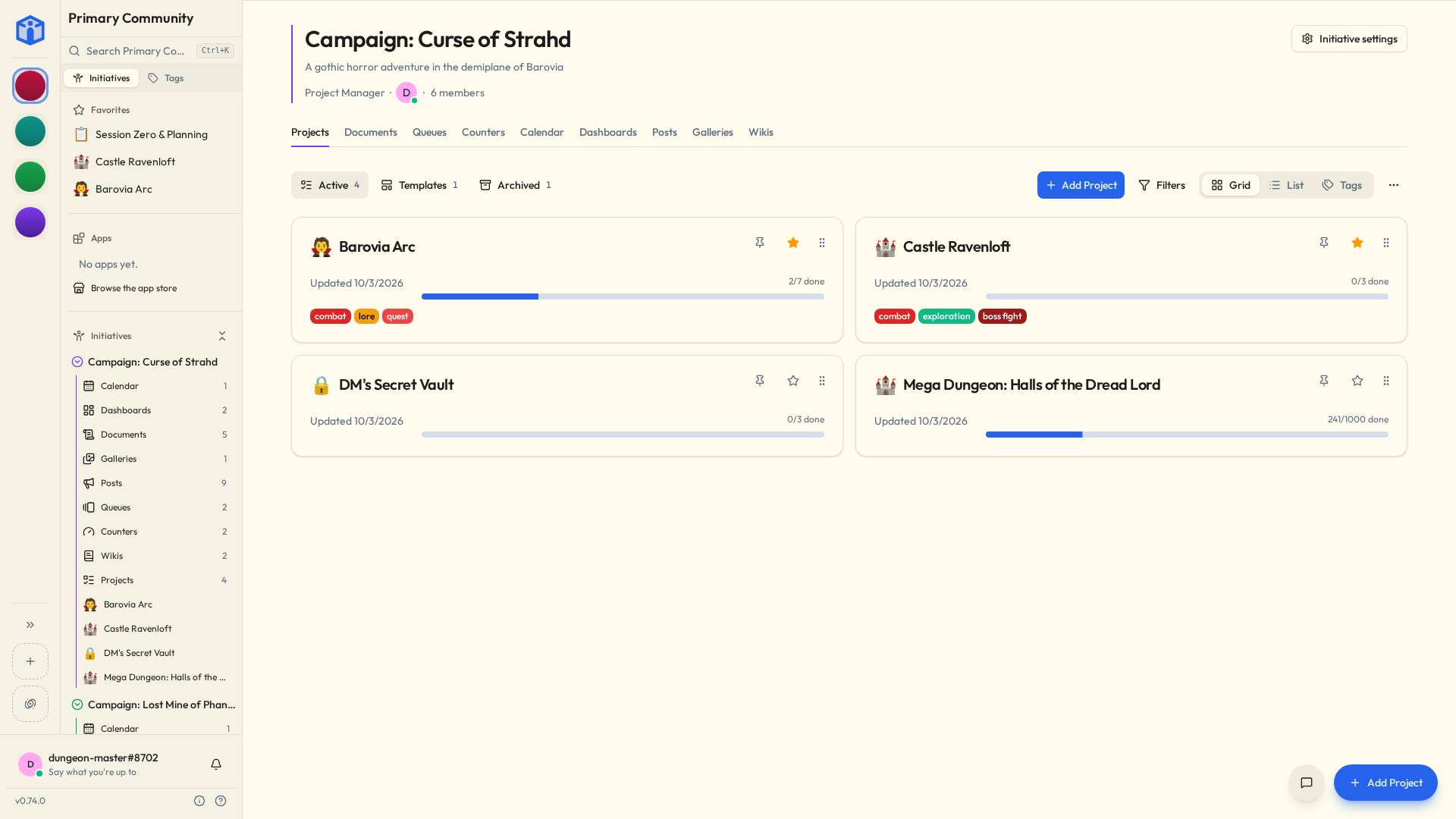The width and height of the screenshot is (1456, 819).
Task: Select the purple community avatar
Action: 30,222
